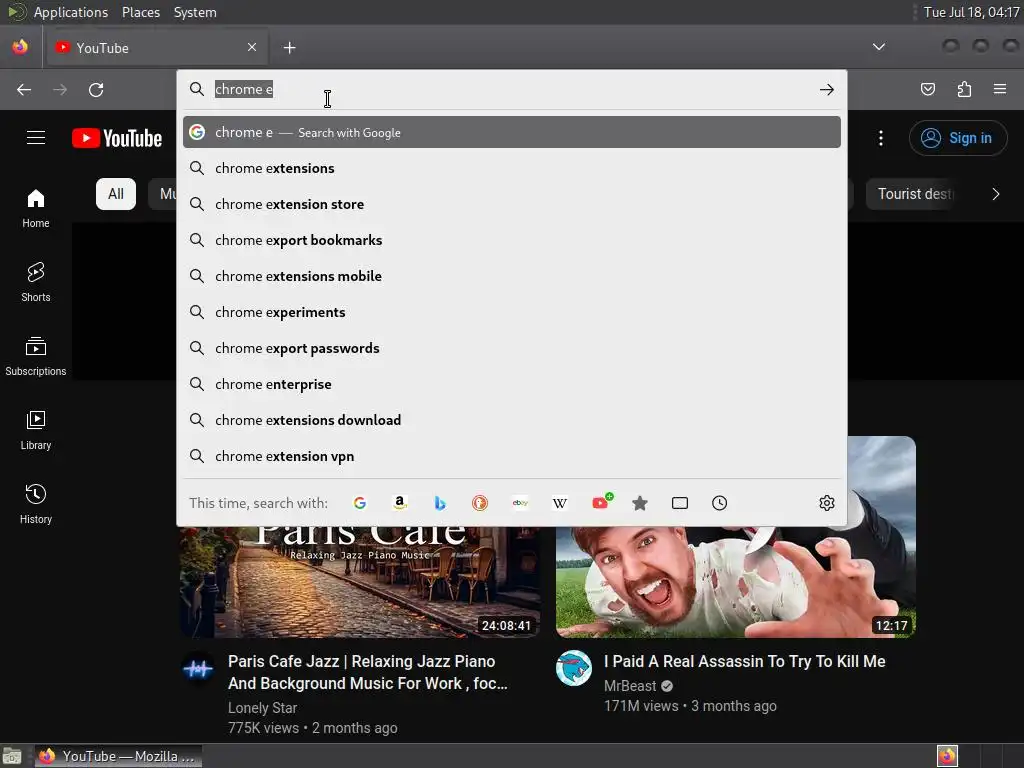Search this time with Bing icon
1024x768 pixels.
[x=440, y=503]
